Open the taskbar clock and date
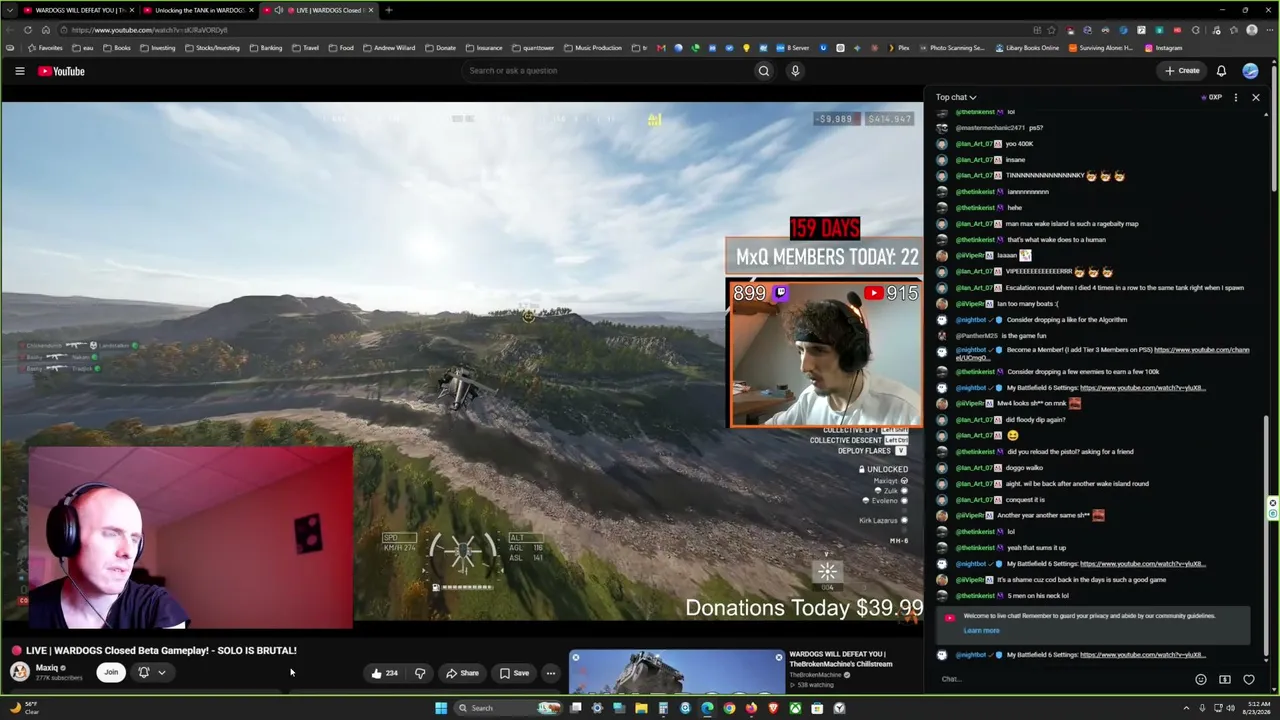Screen dimensions: 1280x720 1257,708
